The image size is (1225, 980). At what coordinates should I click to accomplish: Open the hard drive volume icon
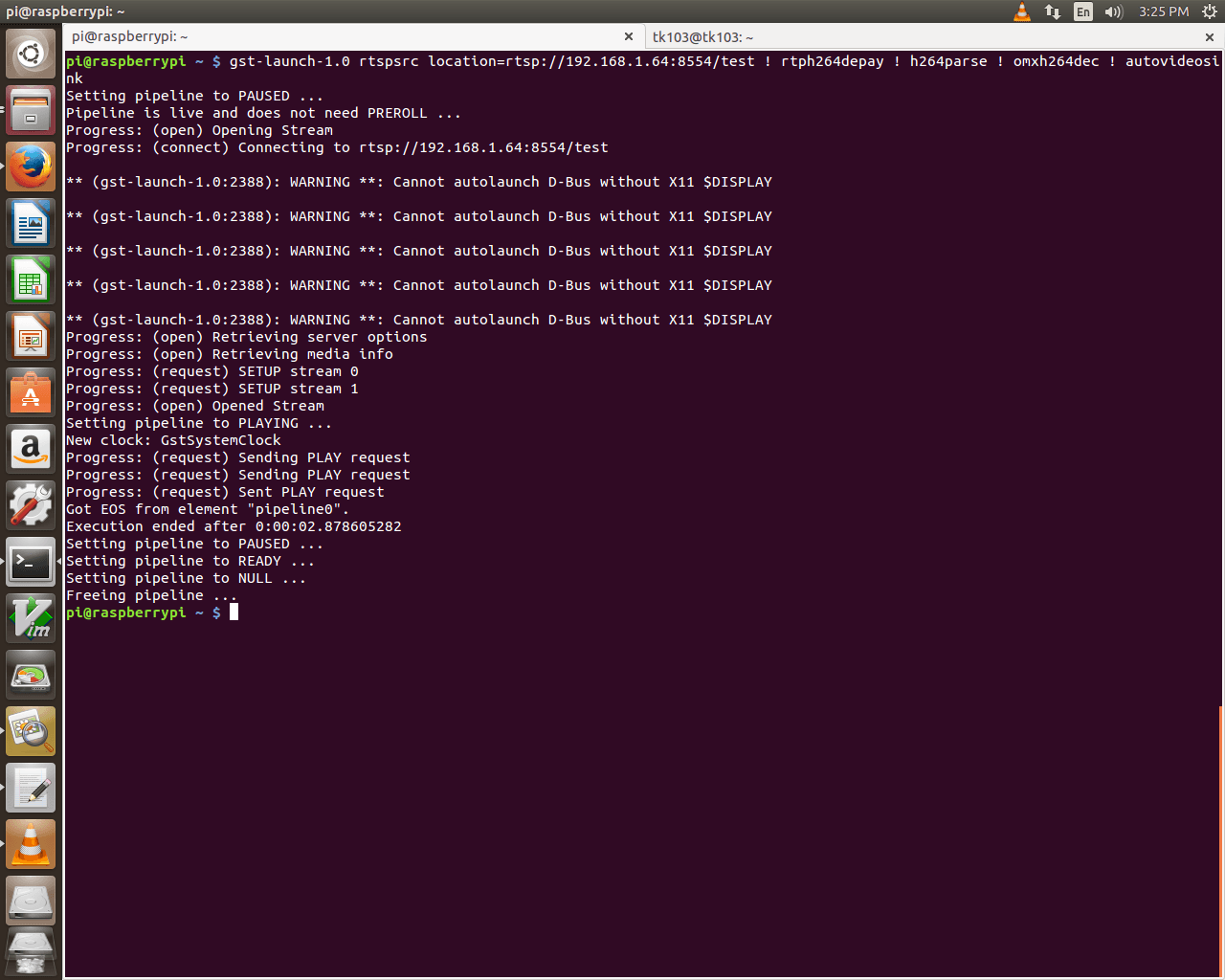[31, 901]
